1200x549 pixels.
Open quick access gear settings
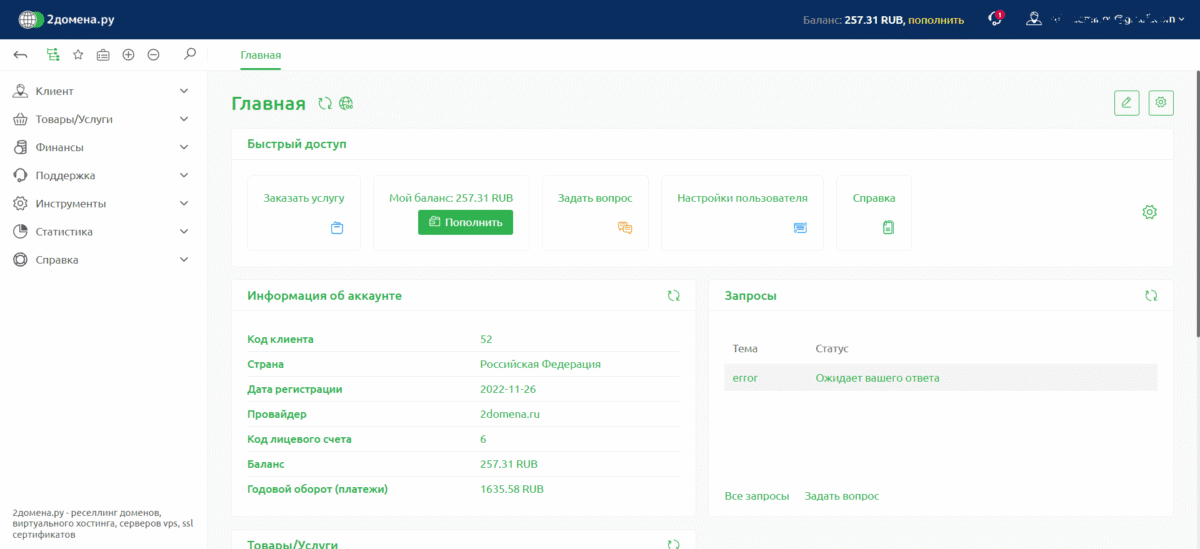pos(1150,212)
